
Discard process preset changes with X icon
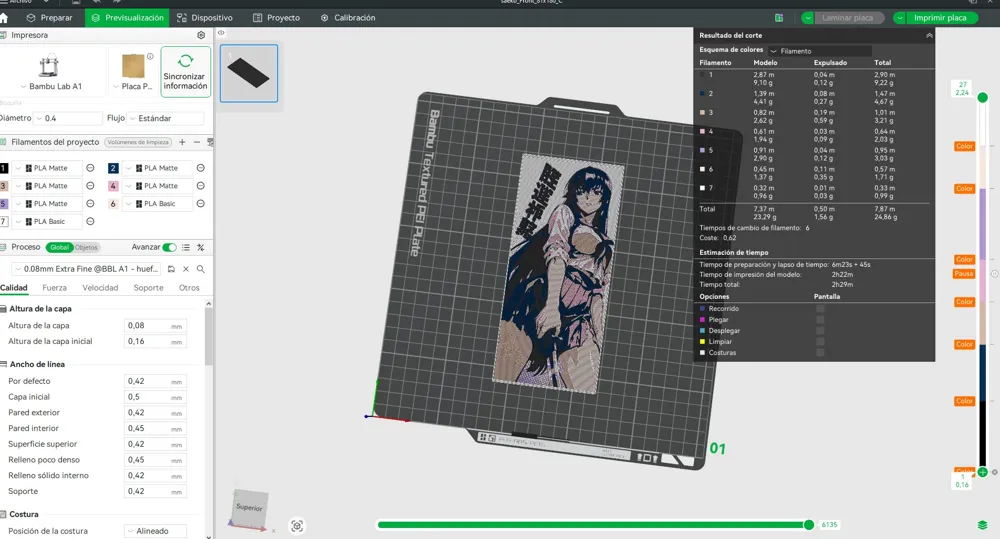186,269
